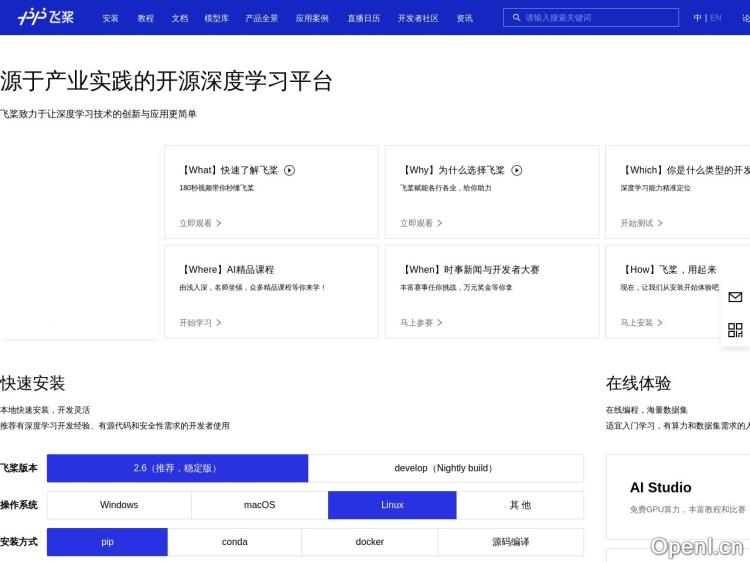
Task: Open the 资讯 menu item
Action: pyautogui.click(x=464, y=18)
